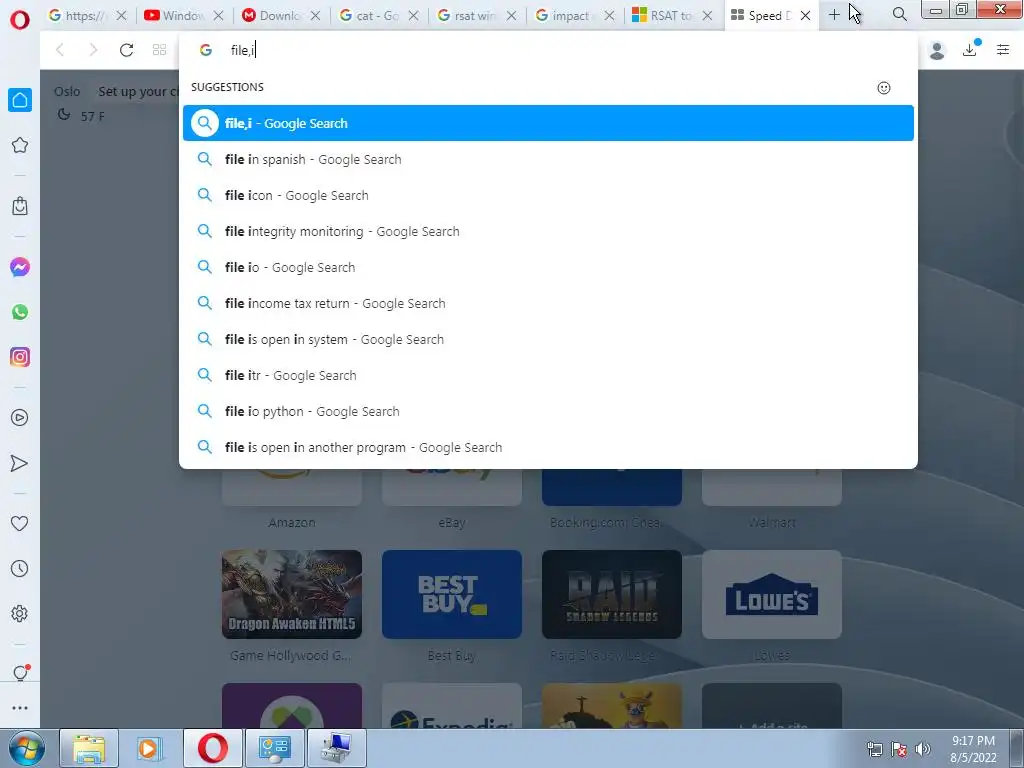Viewport: 1024px width, 768px height.
Task: Open Windows Explorer from the taskbar
Action: pyautogui.click(x=89, y=748)
